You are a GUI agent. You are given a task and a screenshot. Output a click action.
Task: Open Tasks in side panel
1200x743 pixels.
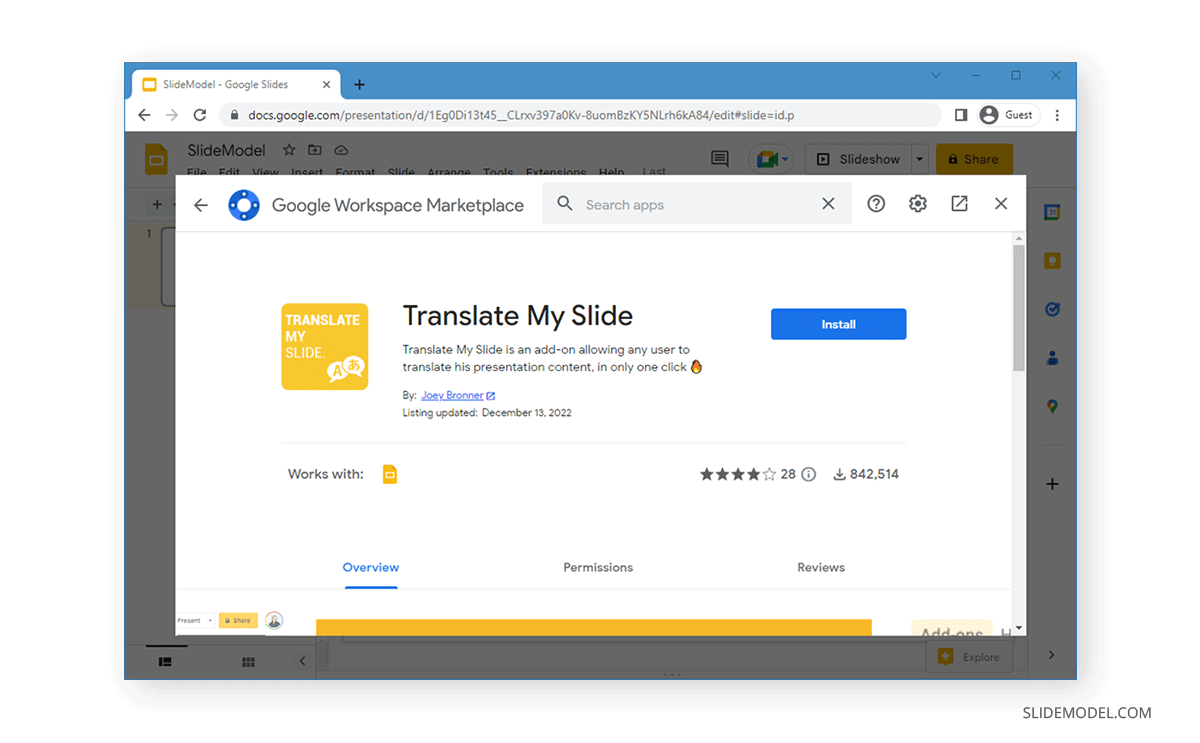1052,310
